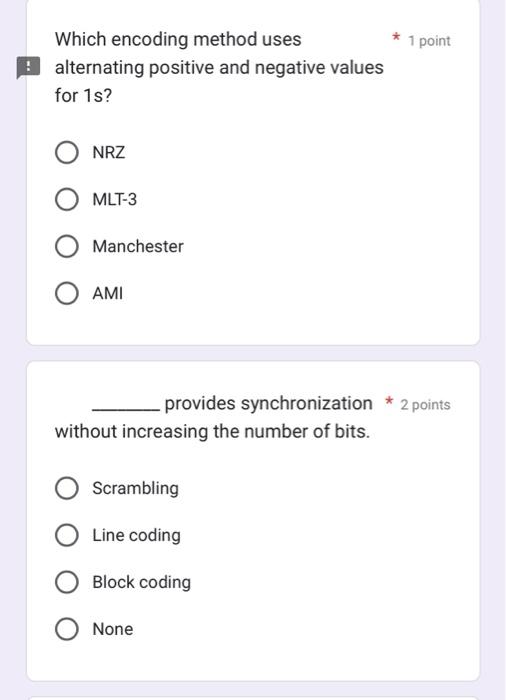Click the '2 points' label

tap(425, 405)
